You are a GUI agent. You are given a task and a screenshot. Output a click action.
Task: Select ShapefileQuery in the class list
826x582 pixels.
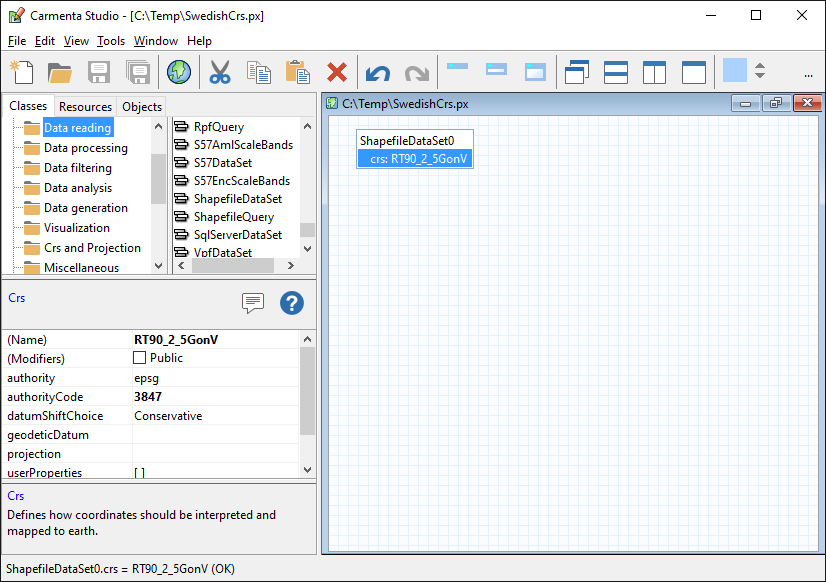click(233, 217)
